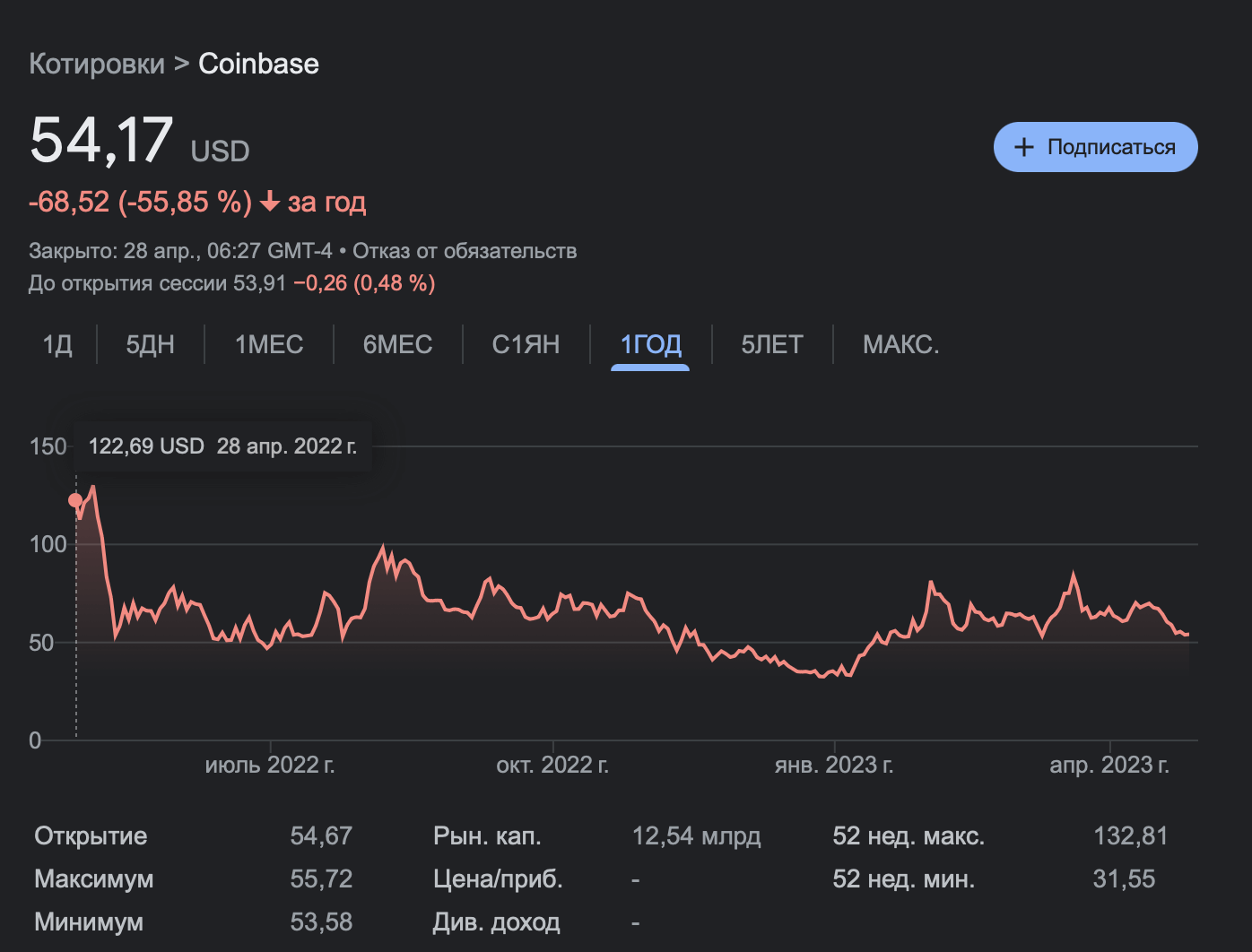Open the Отказ от обязательств disclaimer link
Image resolution: width=1252 pixels, height=952 pixels.
pyautogui.click(x=464, y=251)
